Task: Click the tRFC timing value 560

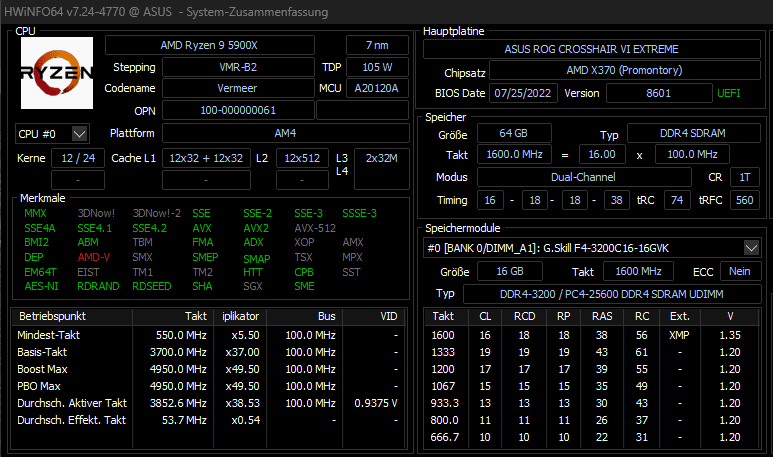Action: click(x=744, y=200)
